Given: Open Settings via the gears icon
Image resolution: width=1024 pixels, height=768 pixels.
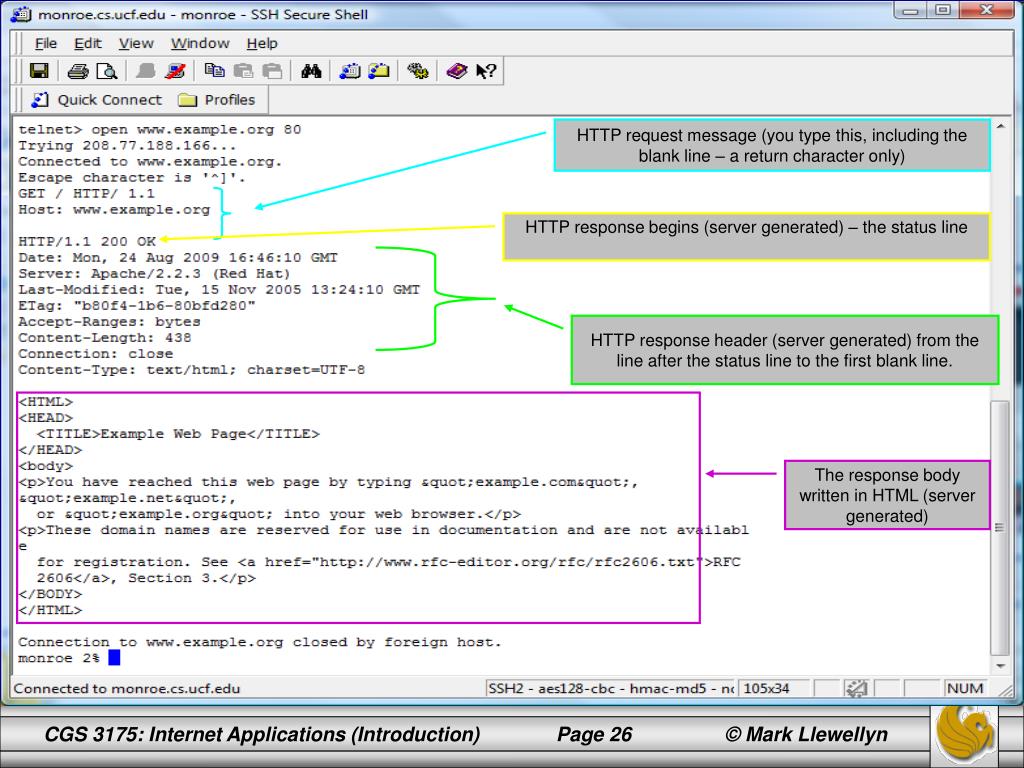Looking at the screenshot, I should 418,71.
